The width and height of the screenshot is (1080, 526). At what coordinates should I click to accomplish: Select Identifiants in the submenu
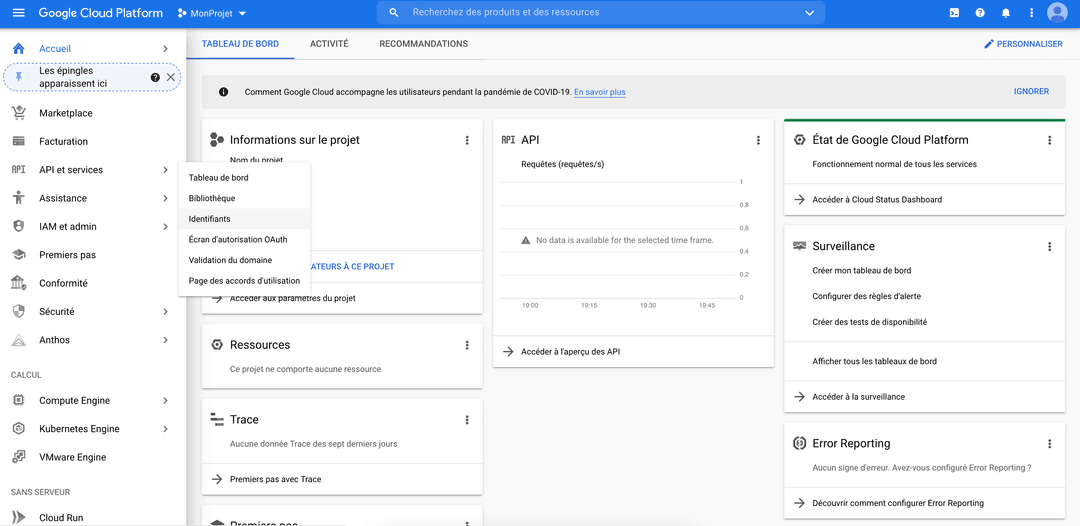coord(245,219)
